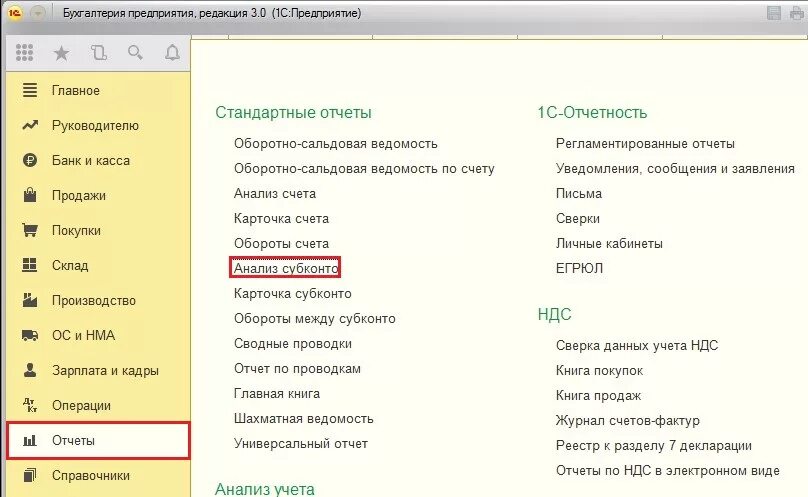Open Обороты между субконто report
Viewport: 808px width, 497px height.
314,319
